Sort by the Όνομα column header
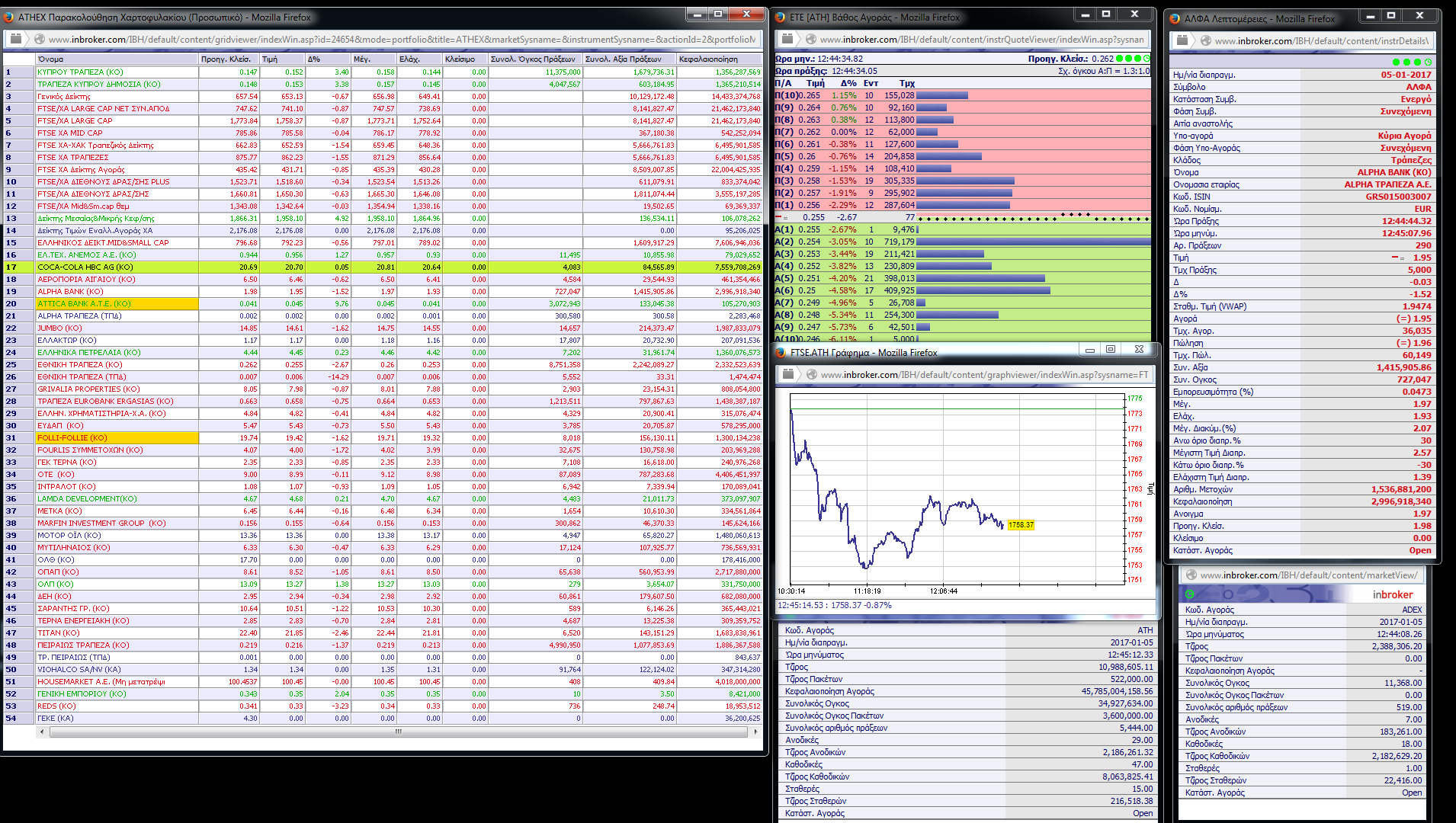The height and width of the screenshot is (823, 1456). point(117,59)
